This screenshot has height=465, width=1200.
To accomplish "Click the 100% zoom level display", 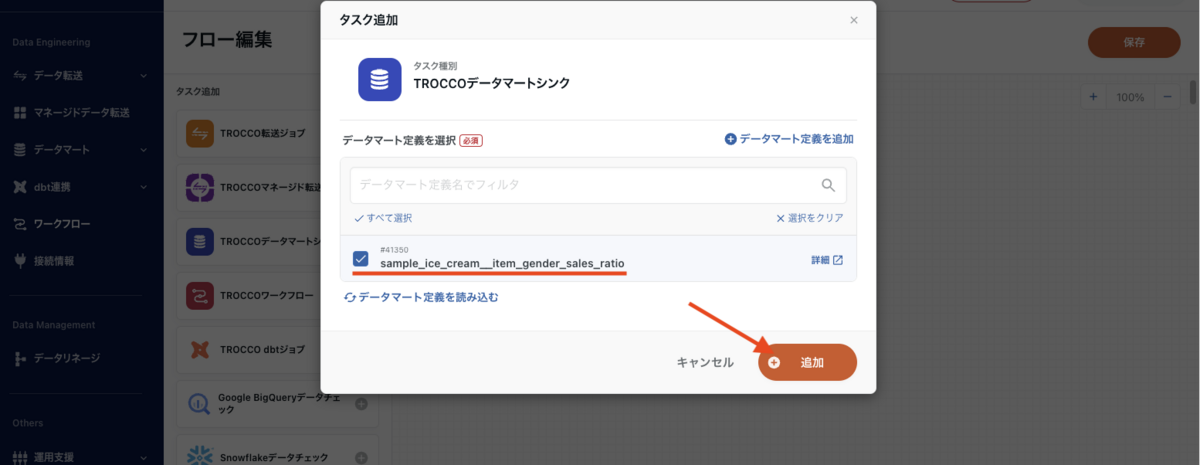I will tap(1130, 97).
